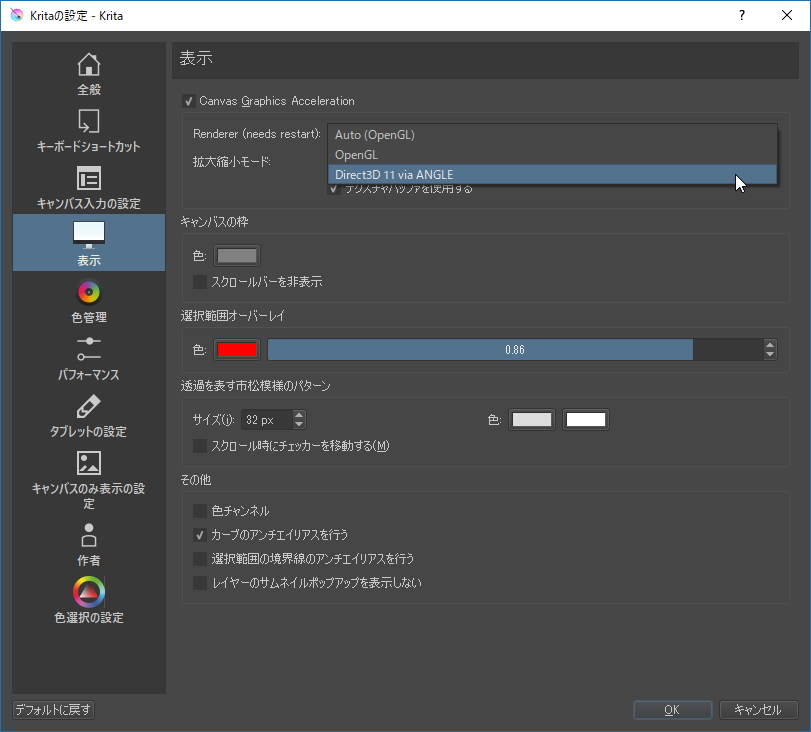Decrease checker size with down arrow
811x732 pixels.
coord(299,425)
